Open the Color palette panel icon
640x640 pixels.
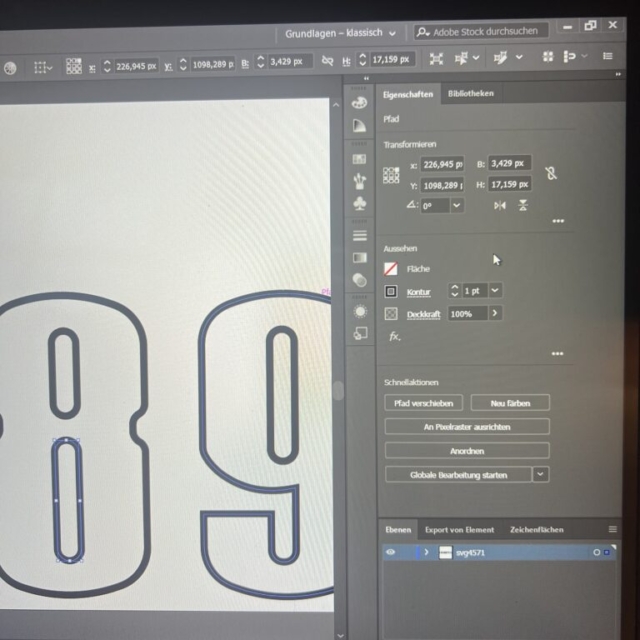[x=360, y=102]
